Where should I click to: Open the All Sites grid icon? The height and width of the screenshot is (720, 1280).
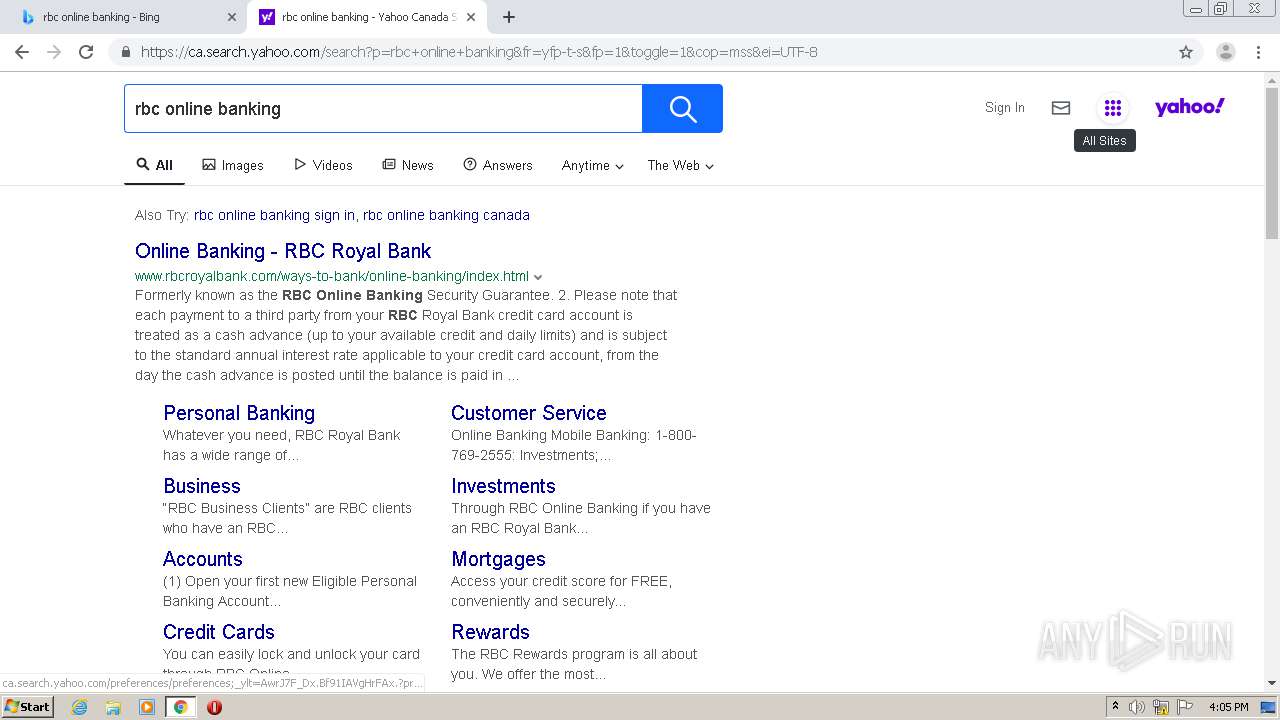point(1112,108)
